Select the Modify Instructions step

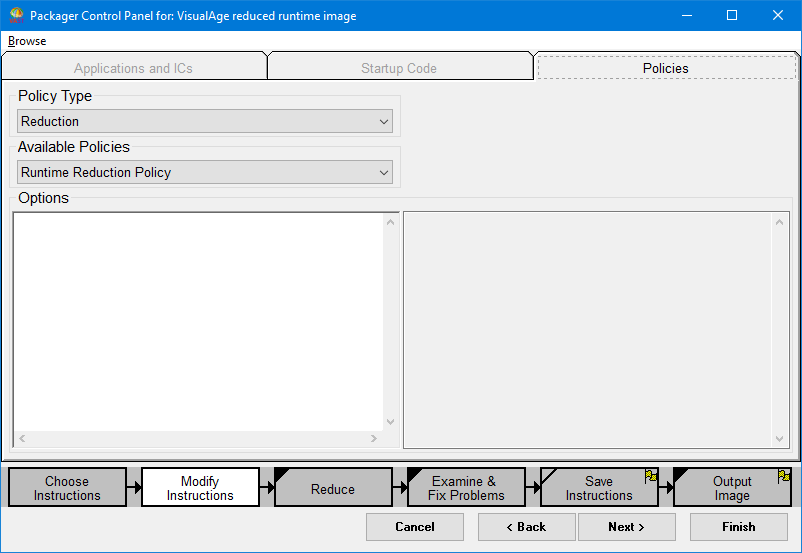[200, 488]
